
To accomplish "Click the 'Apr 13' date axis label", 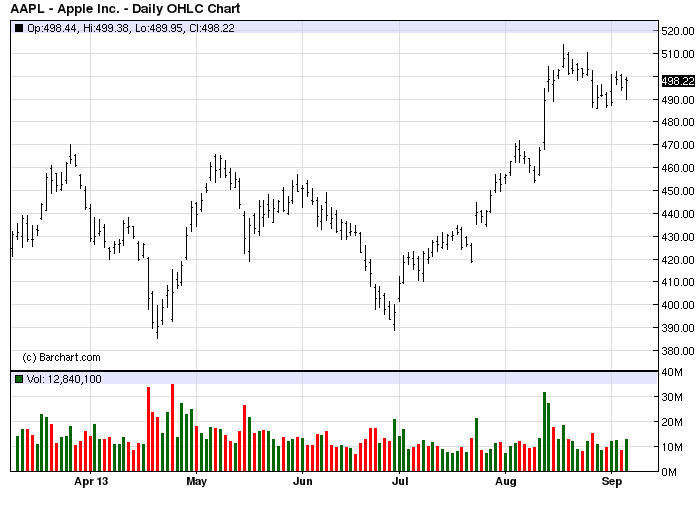I will point(91,482).
